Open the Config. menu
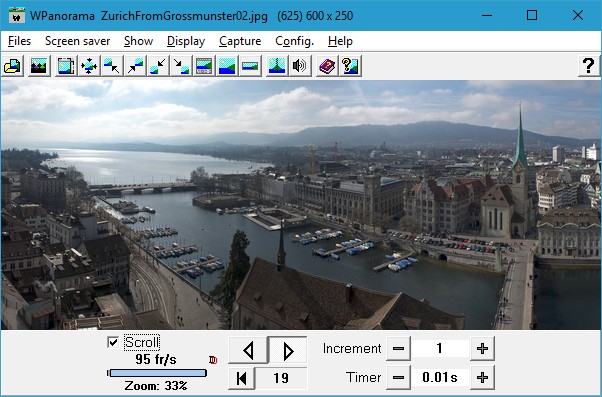This screenshot has width=602, height=397. point(294,41)
